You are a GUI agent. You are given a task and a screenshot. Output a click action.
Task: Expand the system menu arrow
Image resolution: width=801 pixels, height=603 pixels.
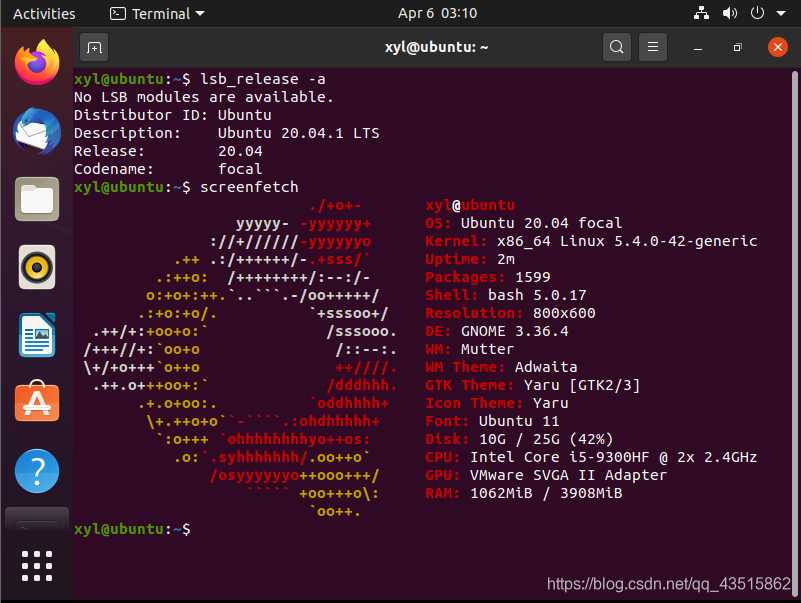(x=781, y=14)
